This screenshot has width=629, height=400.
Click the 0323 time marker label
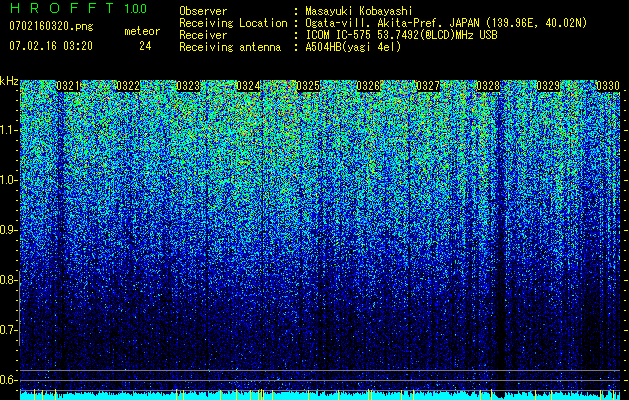coord(188,86)
